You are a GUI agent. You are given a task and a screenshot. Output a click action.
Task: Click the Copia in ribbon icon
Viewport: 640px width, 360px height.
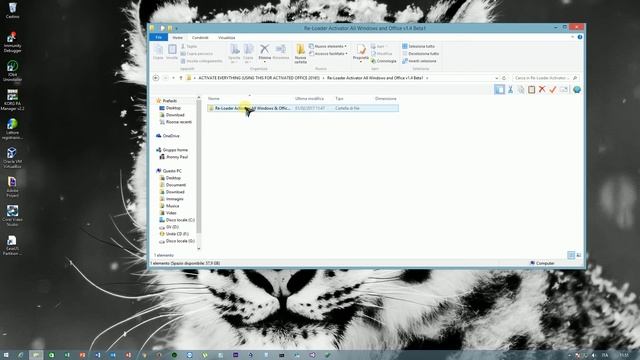248,54
